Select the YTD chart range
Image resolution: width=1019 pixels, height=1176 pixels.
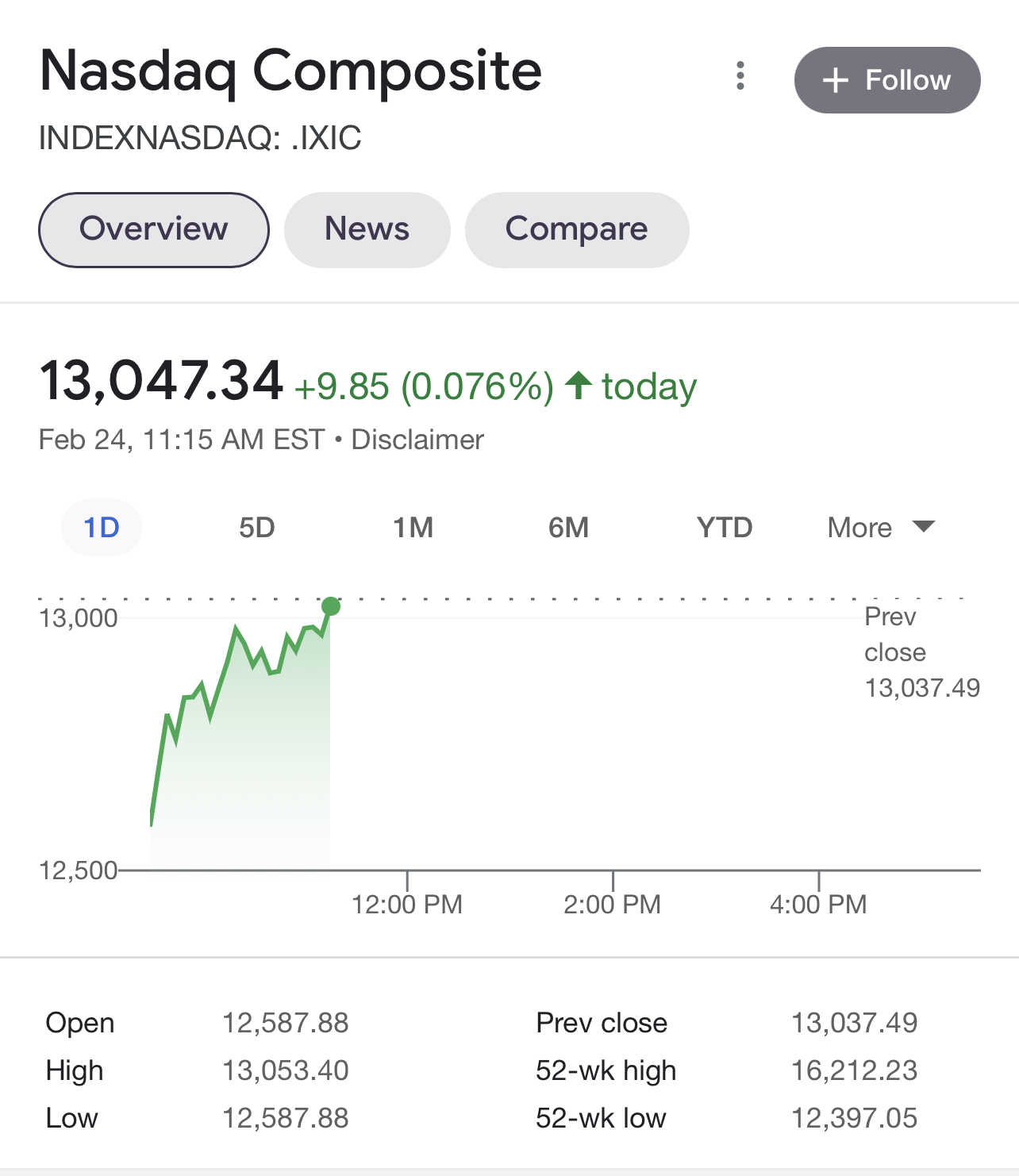pos(725,528)
